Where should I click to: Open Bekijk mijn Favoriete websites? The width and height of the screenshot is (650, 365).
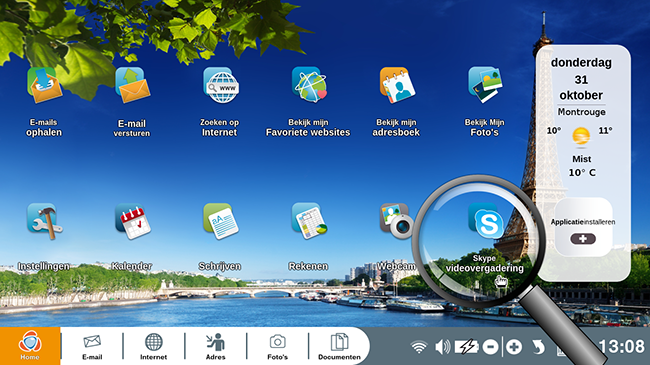click(x=309, y=85)
